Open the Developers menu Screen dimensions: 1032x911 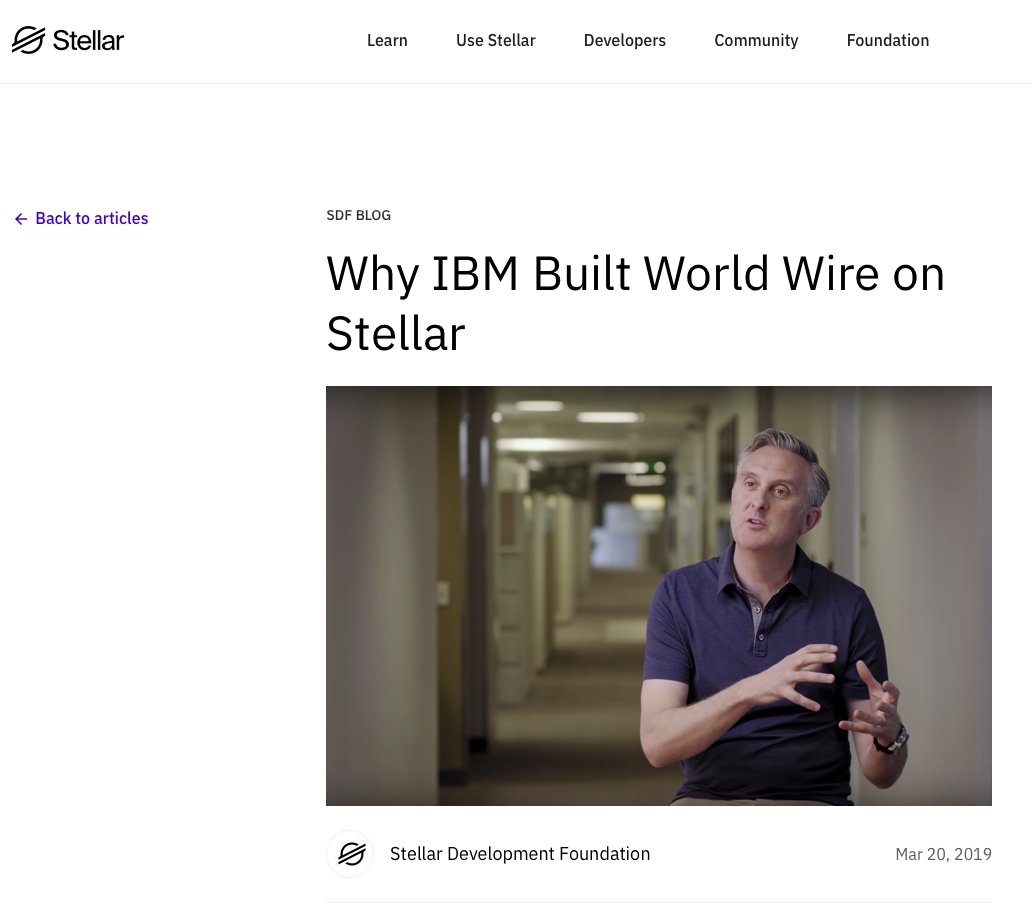[x=625, y=40]
